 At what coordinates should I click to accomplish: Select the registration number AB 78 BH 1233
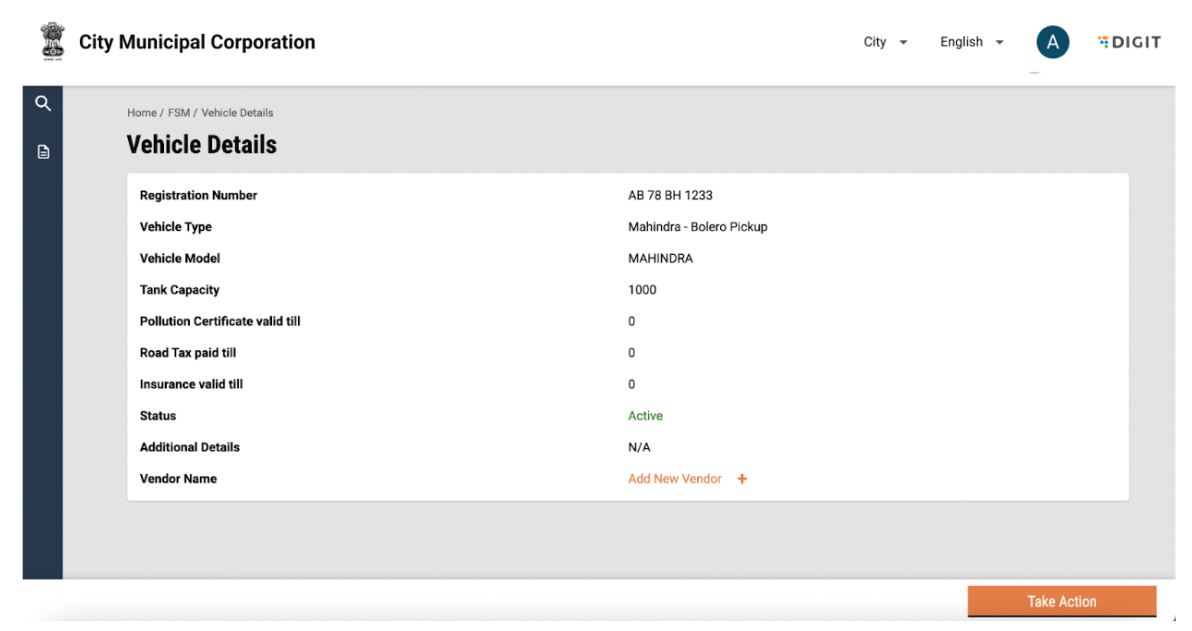[670, 196]
